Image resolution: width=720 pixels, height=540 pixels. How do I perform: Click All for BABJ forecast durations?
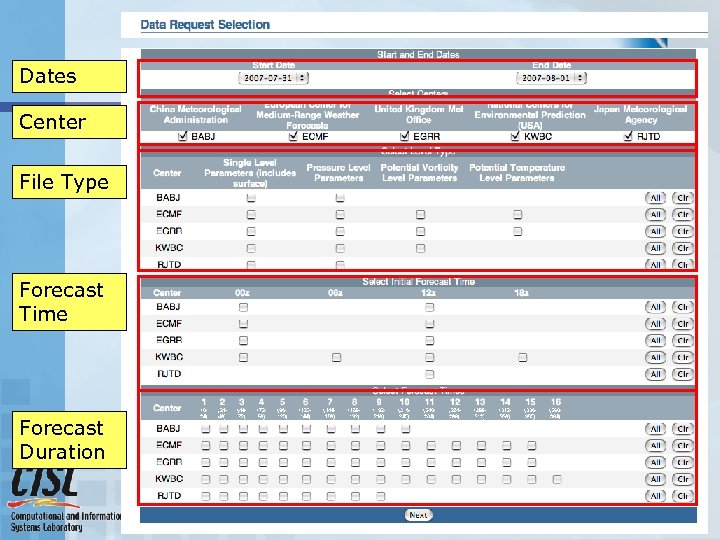click(x=655, y=429)
